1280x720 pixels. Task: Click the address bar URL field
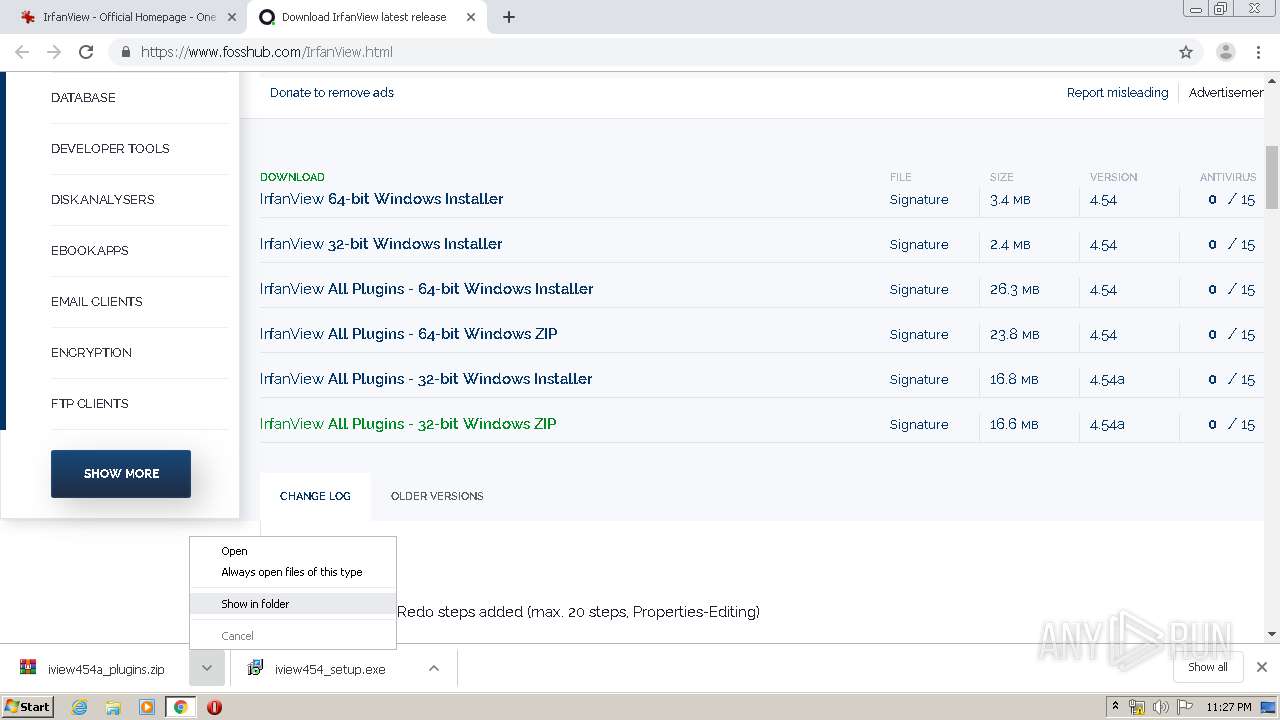[640, 52]
